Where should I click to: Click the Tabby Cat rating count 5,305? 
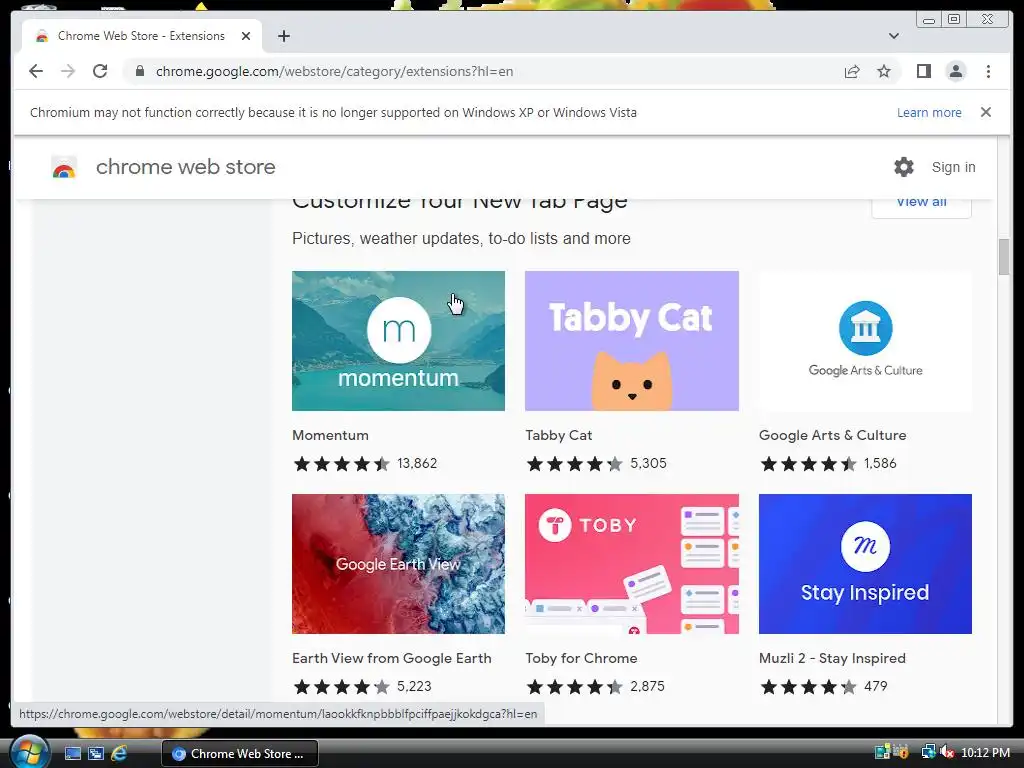648,464
